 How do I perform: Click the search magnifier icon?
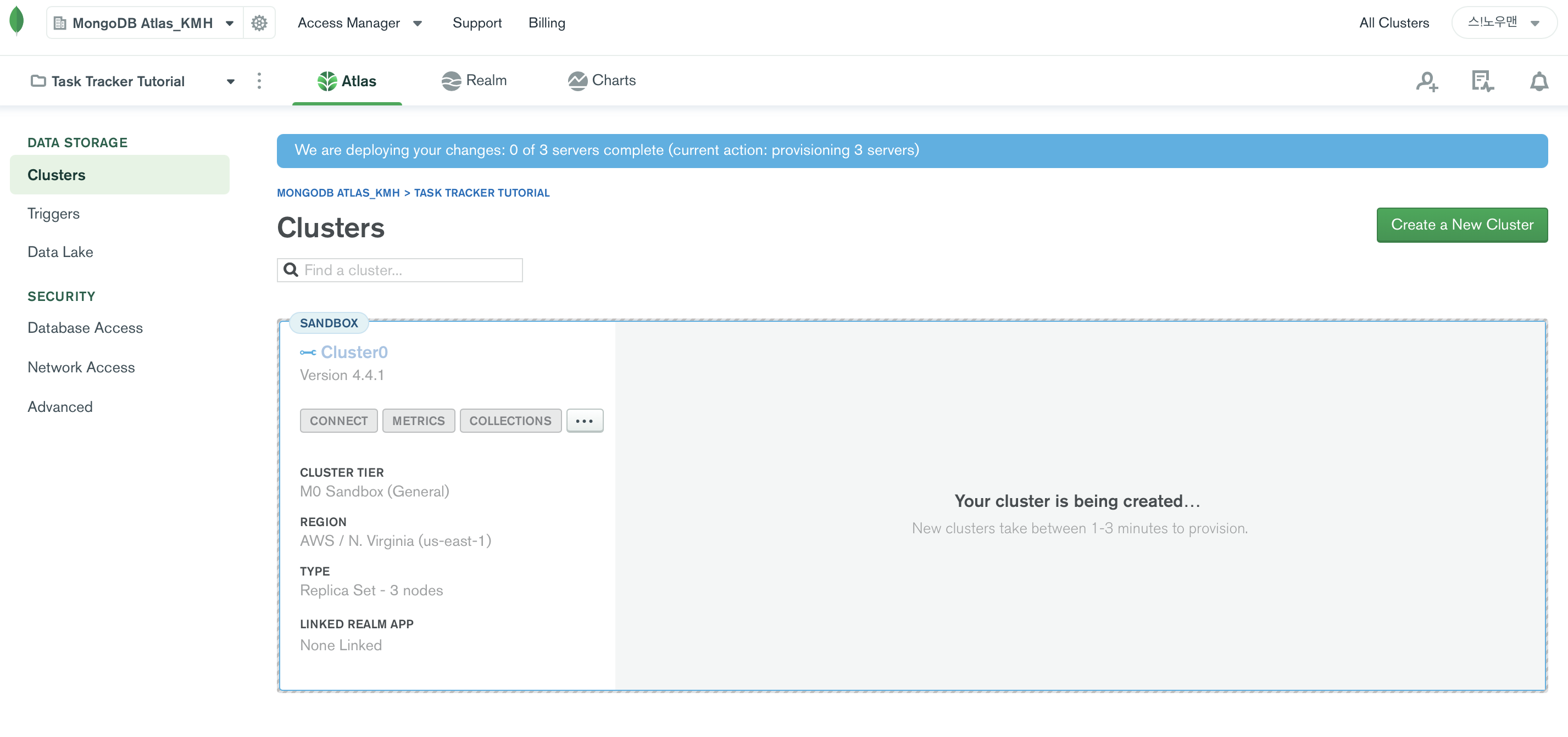pyautogui.click(x=291, y=270)
